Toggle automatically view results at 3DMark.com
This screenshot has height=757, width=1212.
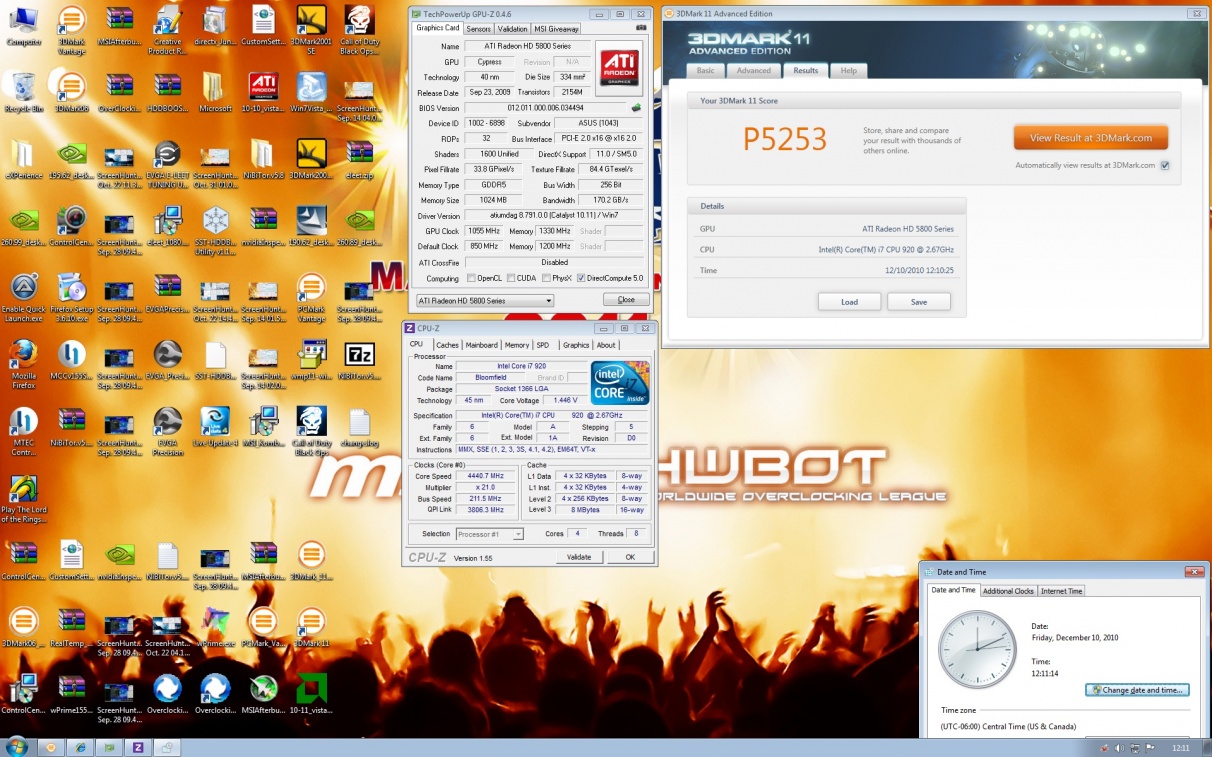tap(1165, 166)
